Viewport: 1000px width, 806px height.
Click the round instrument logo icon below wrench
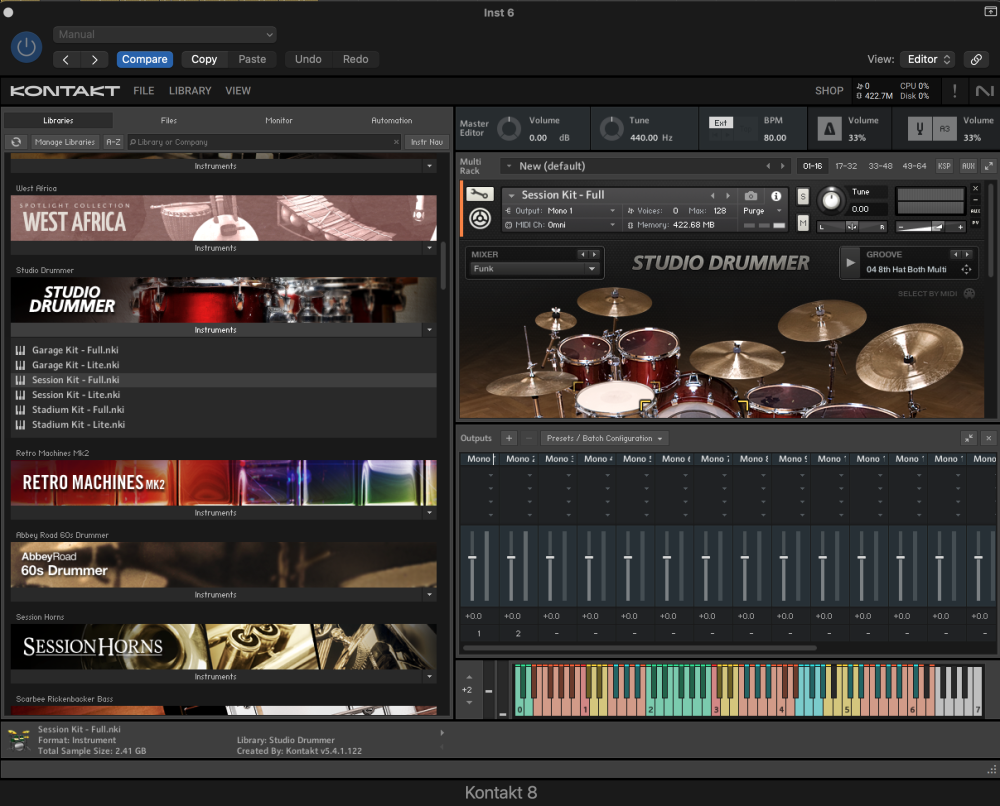click(480, 219)
